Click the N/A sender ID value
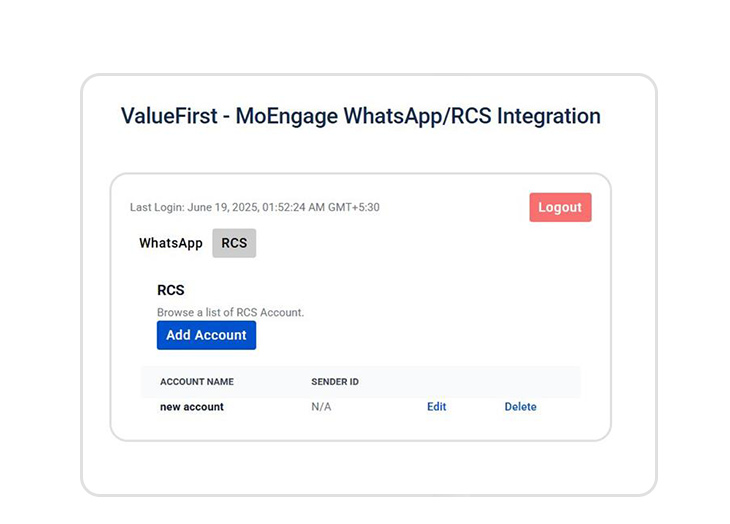This screenshot has width=730, height=524. tap(321, 407)
